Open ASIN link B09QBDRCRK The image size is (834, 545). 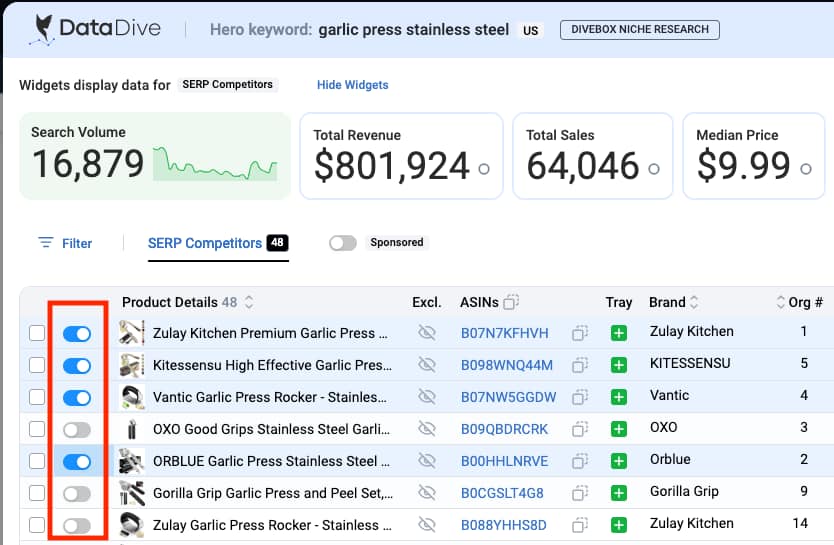(504, 429)
